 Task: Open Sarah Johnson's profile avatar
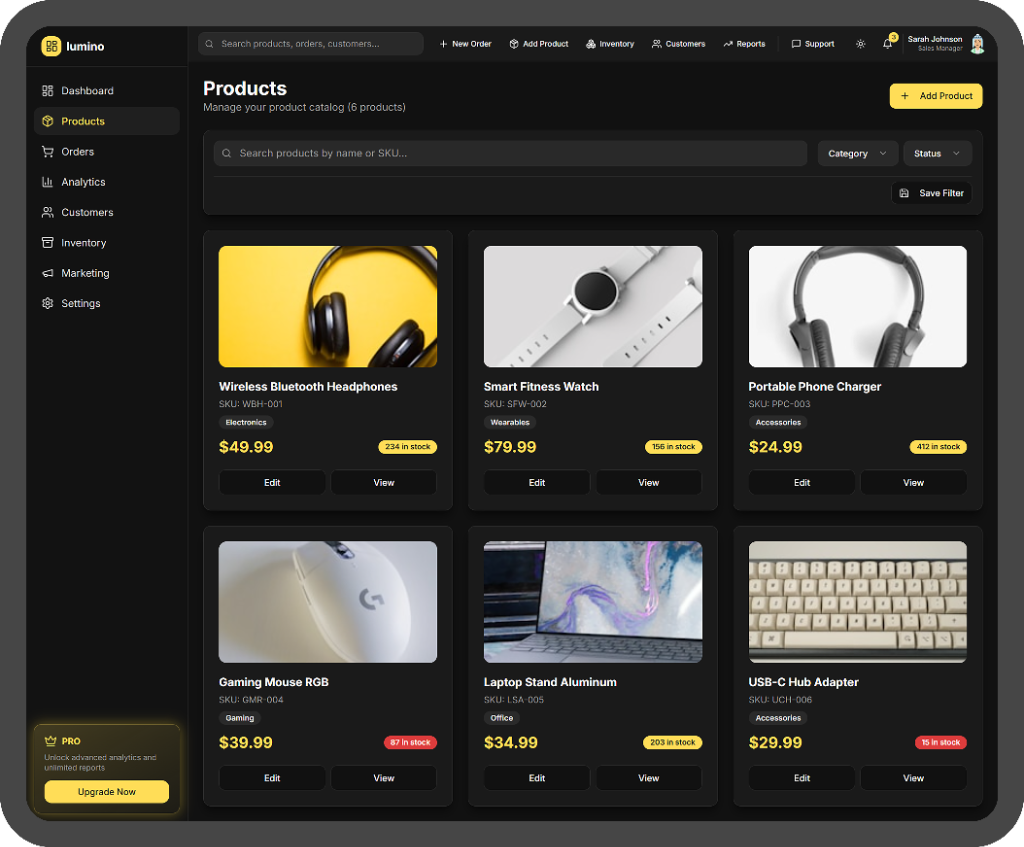coord(977,44)
